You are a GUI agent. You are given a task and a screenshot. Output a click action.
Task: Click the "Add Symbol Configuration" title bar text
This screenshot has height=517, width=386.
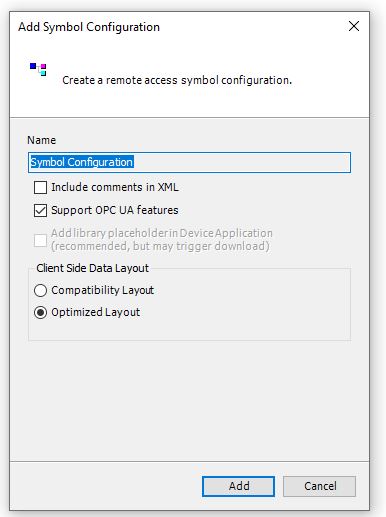89,27
